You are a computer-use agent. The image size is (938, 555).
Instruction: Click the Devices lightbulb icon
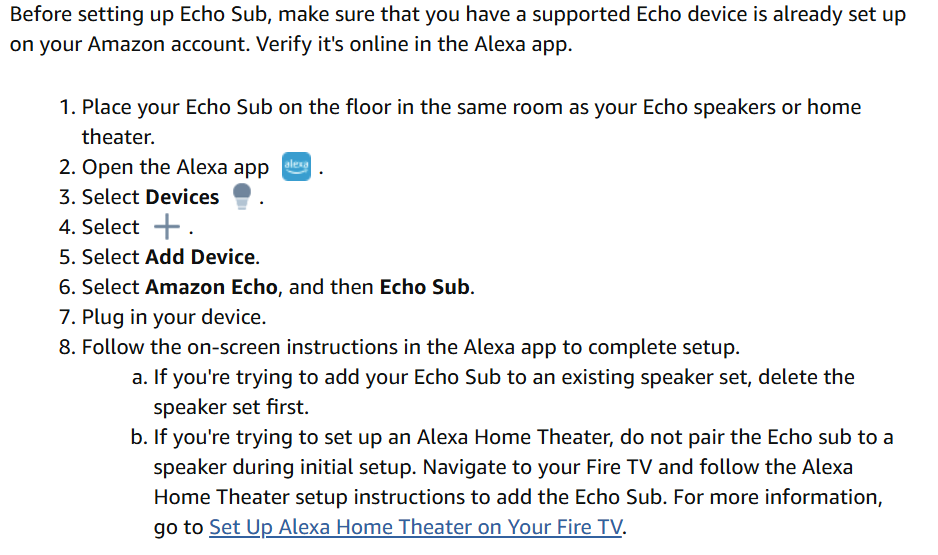240,196
